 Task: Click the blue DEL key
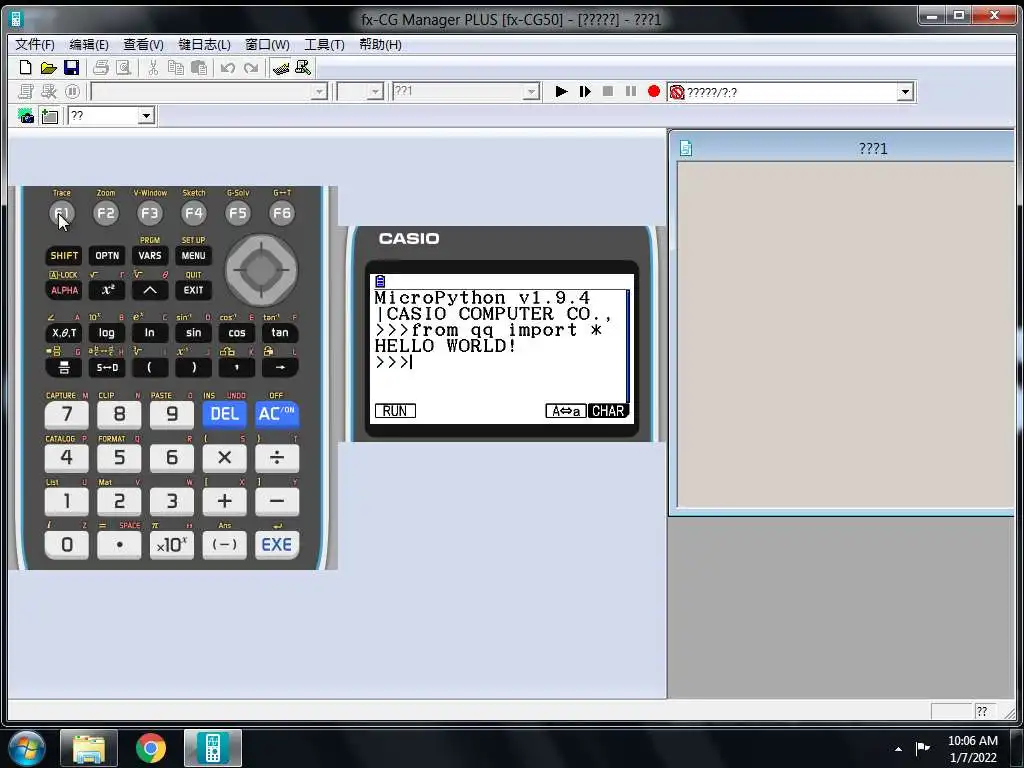(x=224, y=414)
